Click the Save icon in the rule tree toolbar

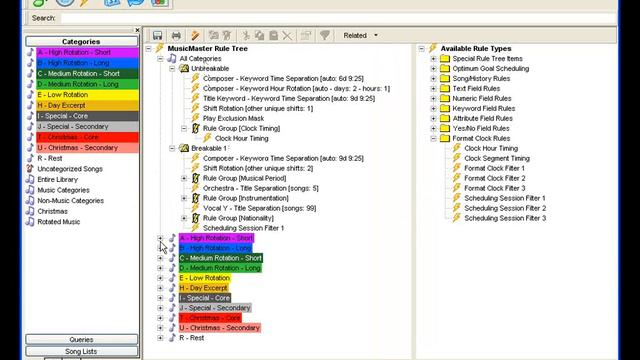pyautogui.click(x=158, y=36)
